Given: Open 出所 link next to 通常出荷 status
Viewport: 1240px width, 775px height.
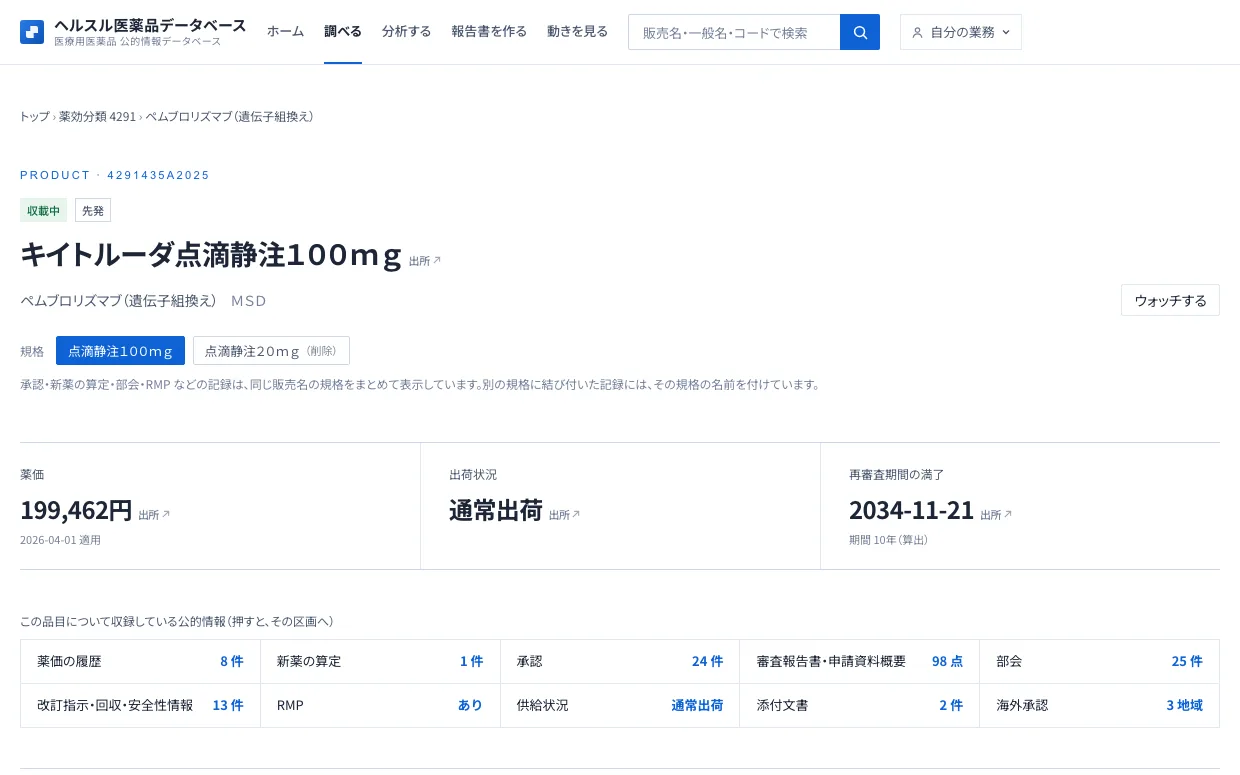Looking at the screenshot, I should (x=565, y=515).
